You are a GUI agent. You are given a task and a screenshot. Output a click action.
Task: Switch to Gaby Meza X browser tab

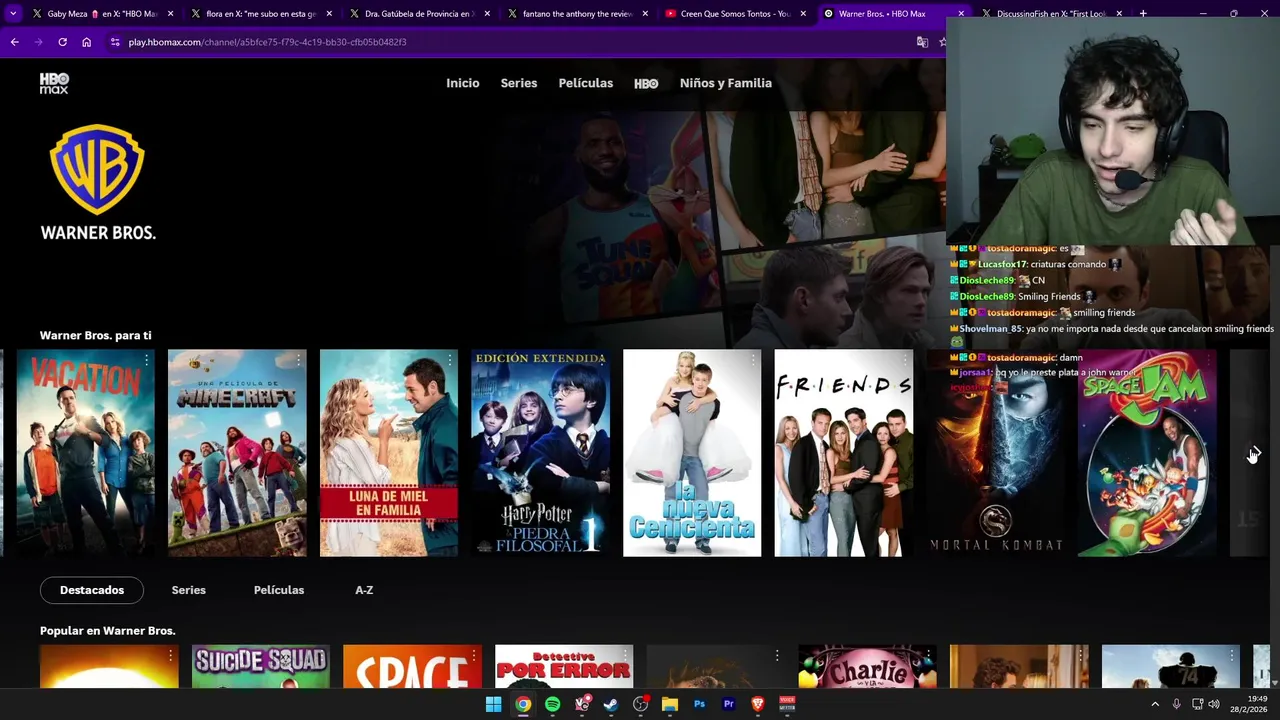[x=100, y=14]
